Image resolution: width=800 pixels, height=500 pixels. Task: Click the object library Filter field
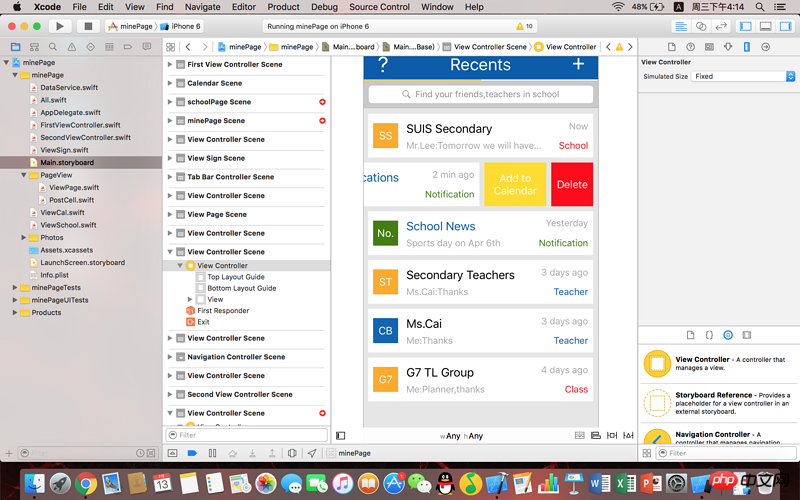(x=726, y=453)
